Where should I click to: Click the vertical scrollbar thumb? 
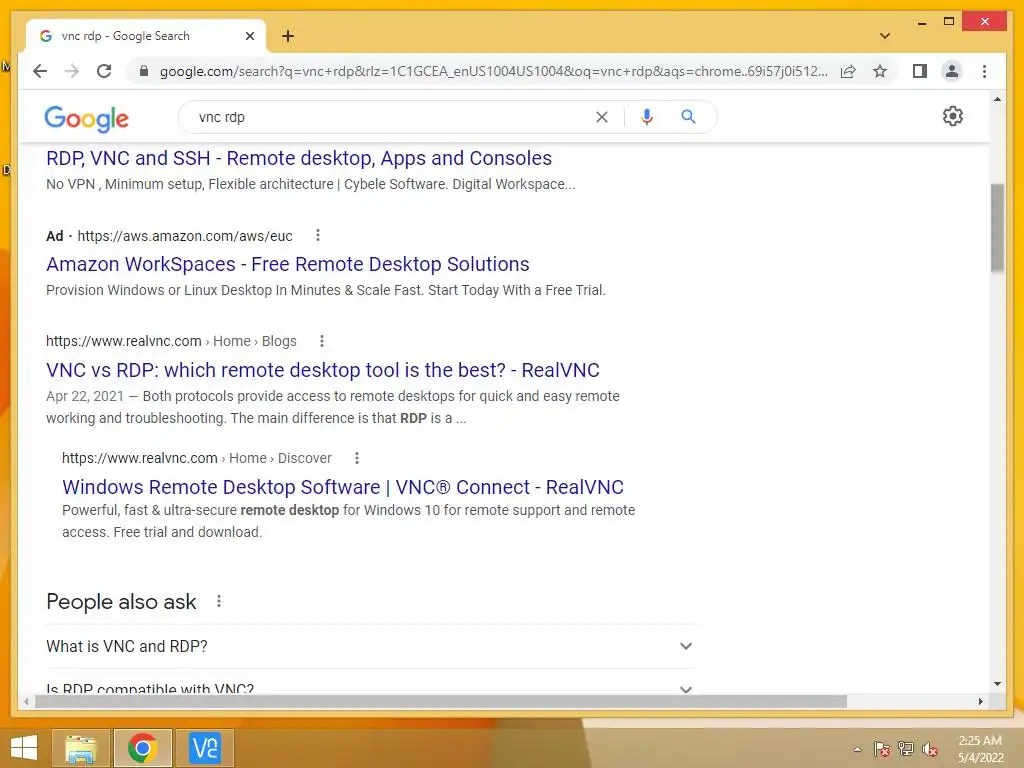(997, 227)
